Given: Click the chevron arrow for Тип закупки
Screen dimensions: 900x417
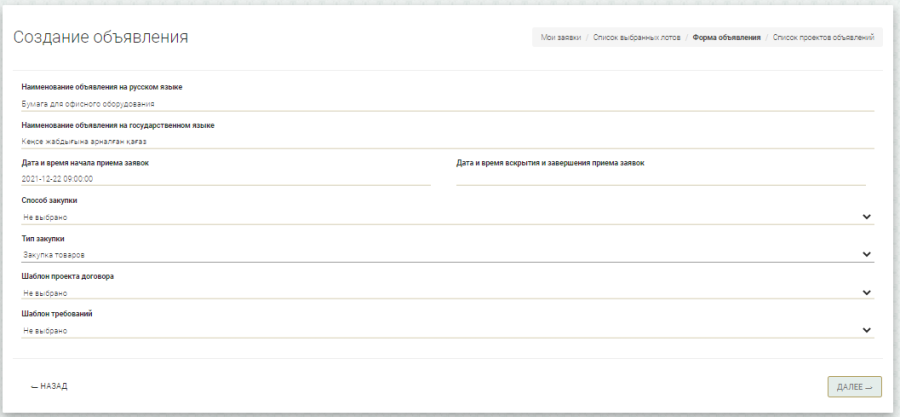Looking at the screenshot, I should [866, 254].
